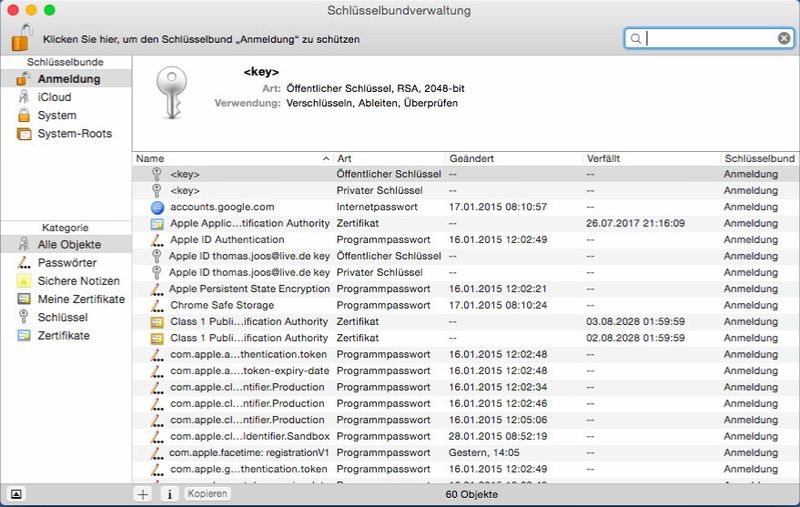Click the magnifier icon in search field

(x=636, y=39)
